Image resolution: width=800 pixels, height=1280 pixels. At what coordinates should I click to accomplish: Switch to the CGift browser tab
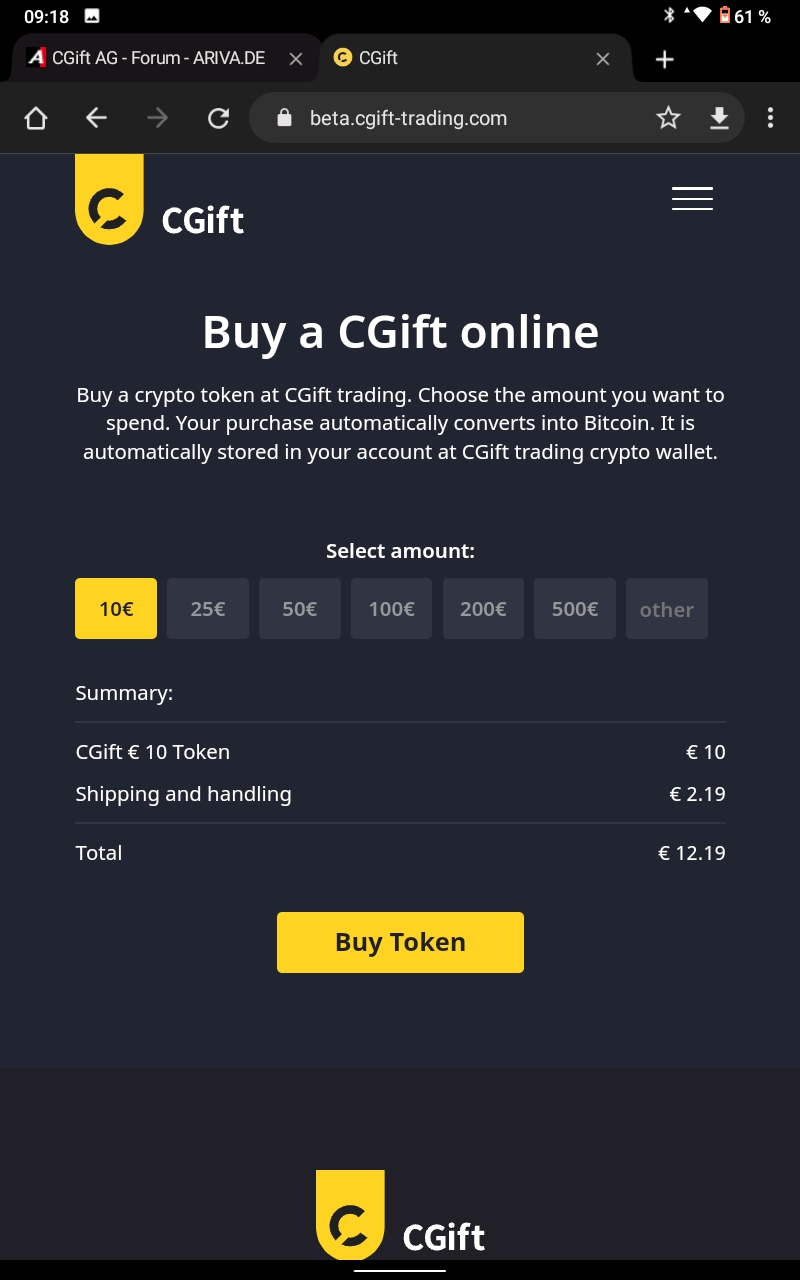click(460, 58)
